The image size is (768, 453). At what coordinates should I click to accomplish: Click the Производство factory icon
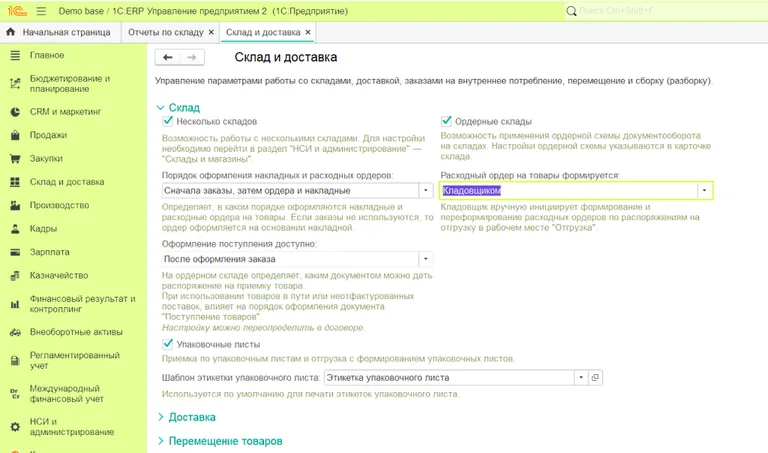tap(15, 205)
